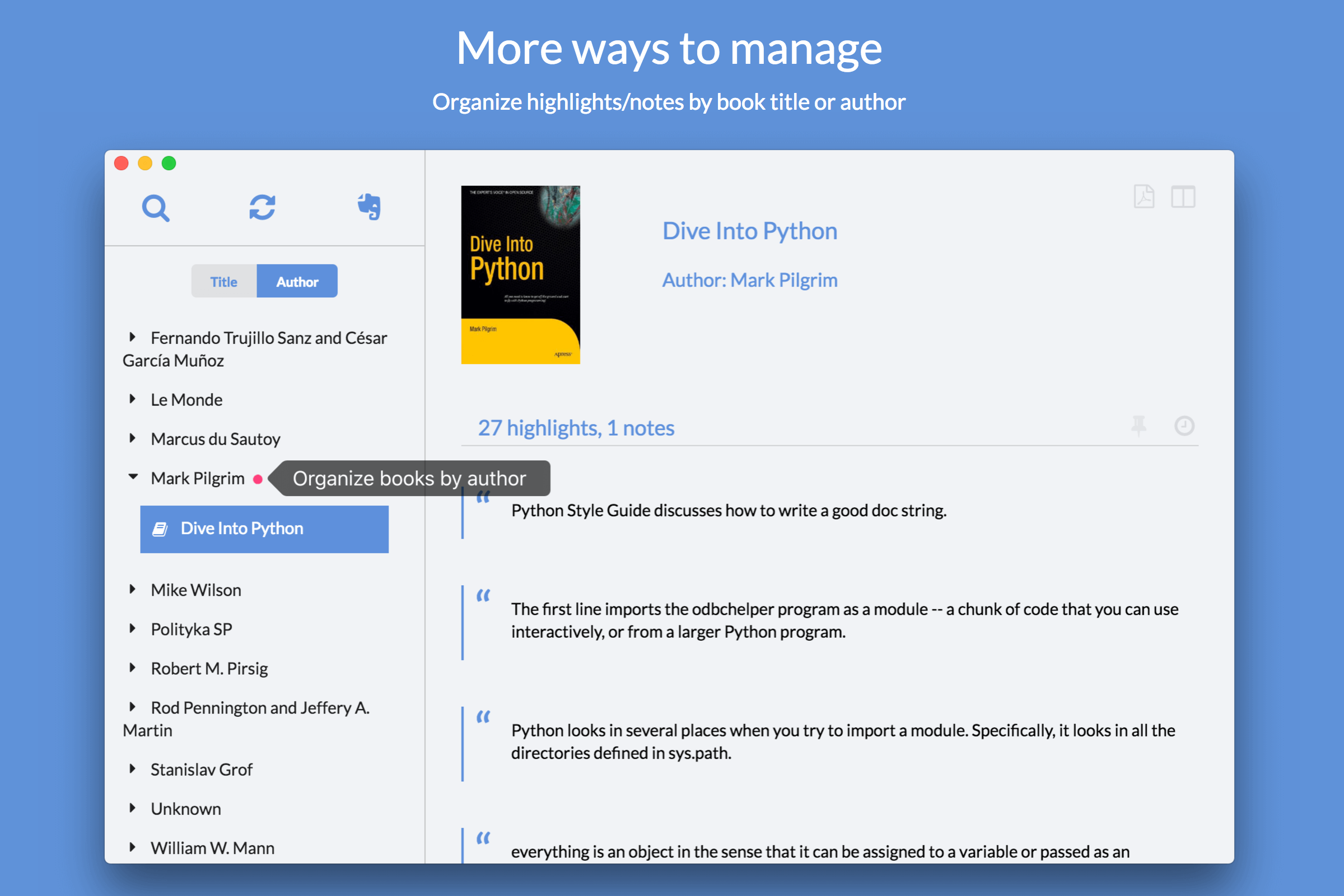Select the Author segment
The width and height of the screenshot is (1344, 896).
tap(297, 281)
